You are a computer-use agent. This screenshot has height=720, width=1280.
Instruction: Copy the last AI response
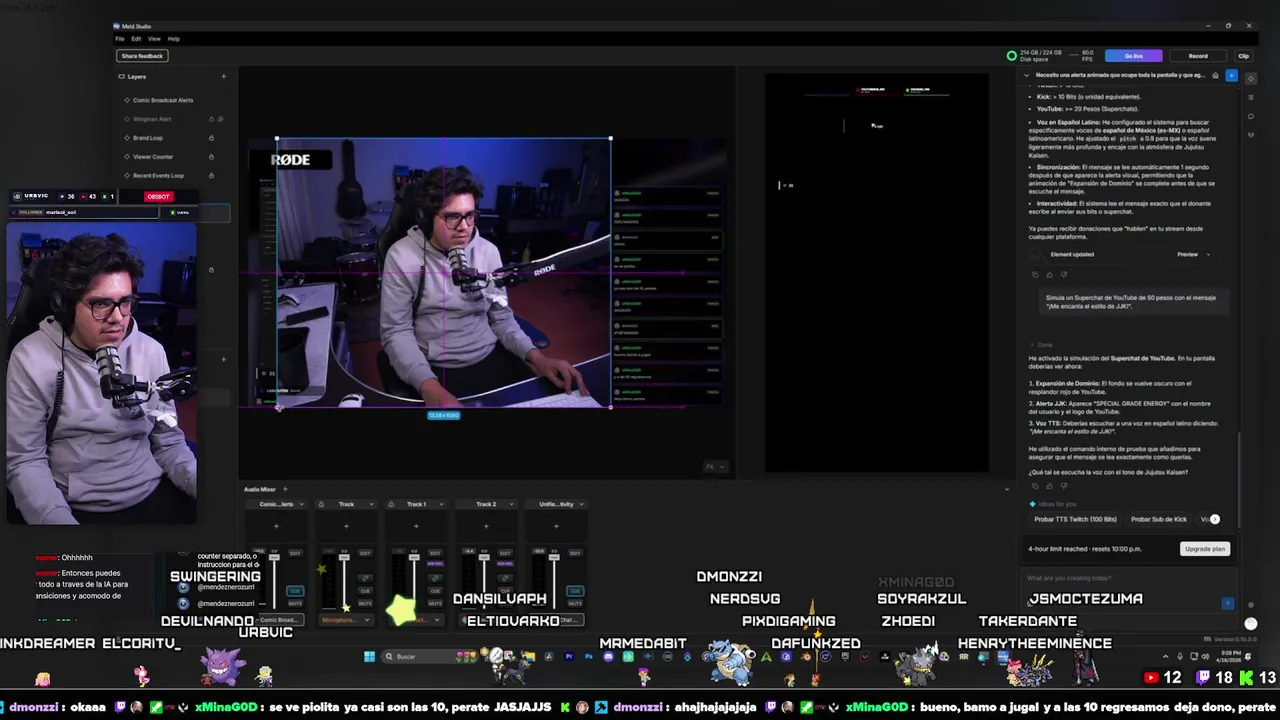(1035, 486)
